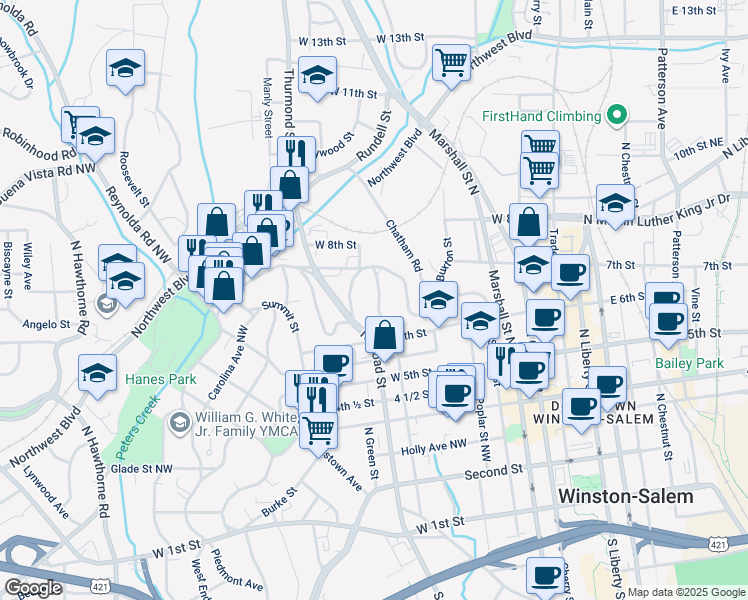The image size is (748, 600).
Task: Click the restaurant marker near Thurmond St
Action: 296,152
